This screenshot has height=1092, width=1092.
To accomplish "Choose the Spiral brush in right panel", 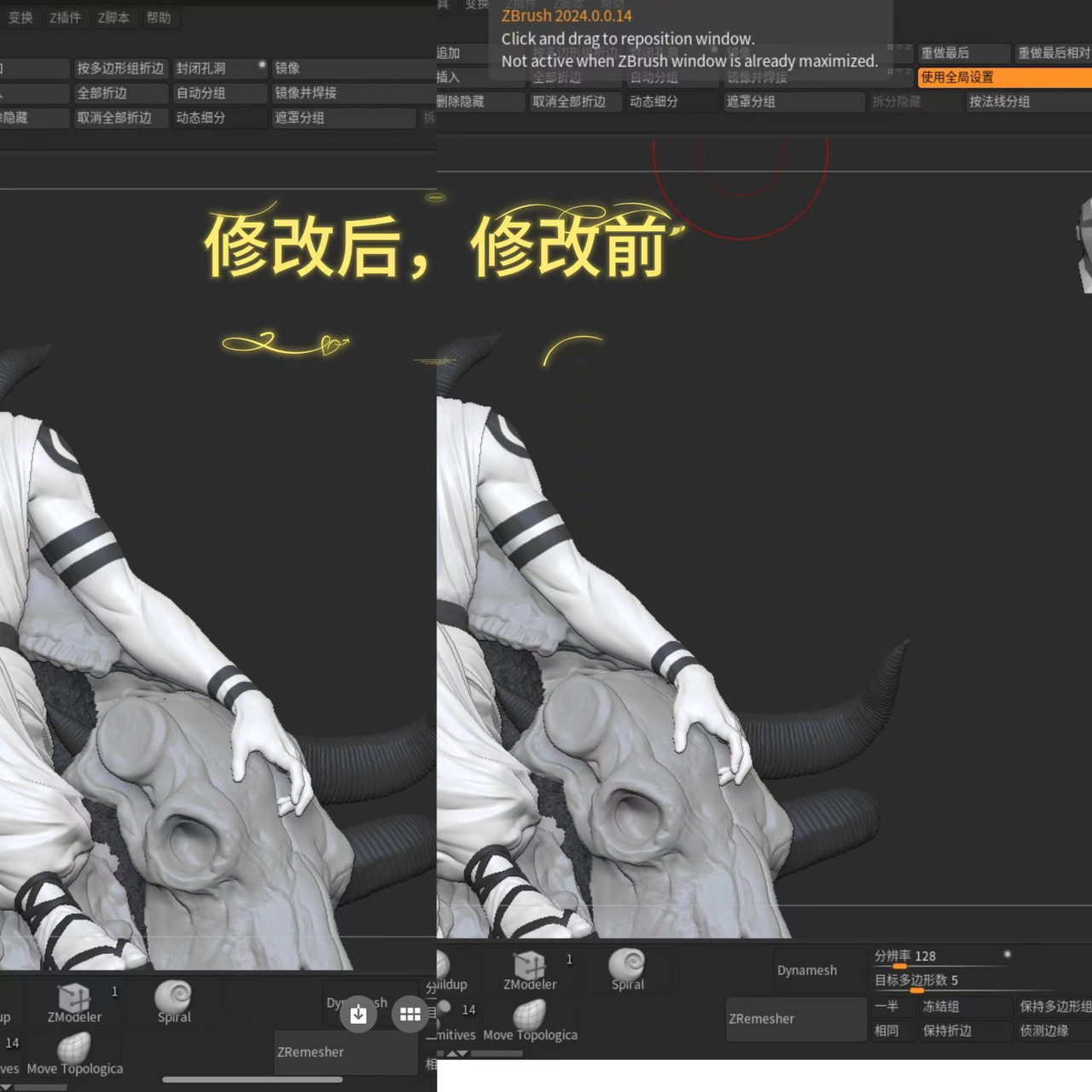I will click(x=628, y=969).
